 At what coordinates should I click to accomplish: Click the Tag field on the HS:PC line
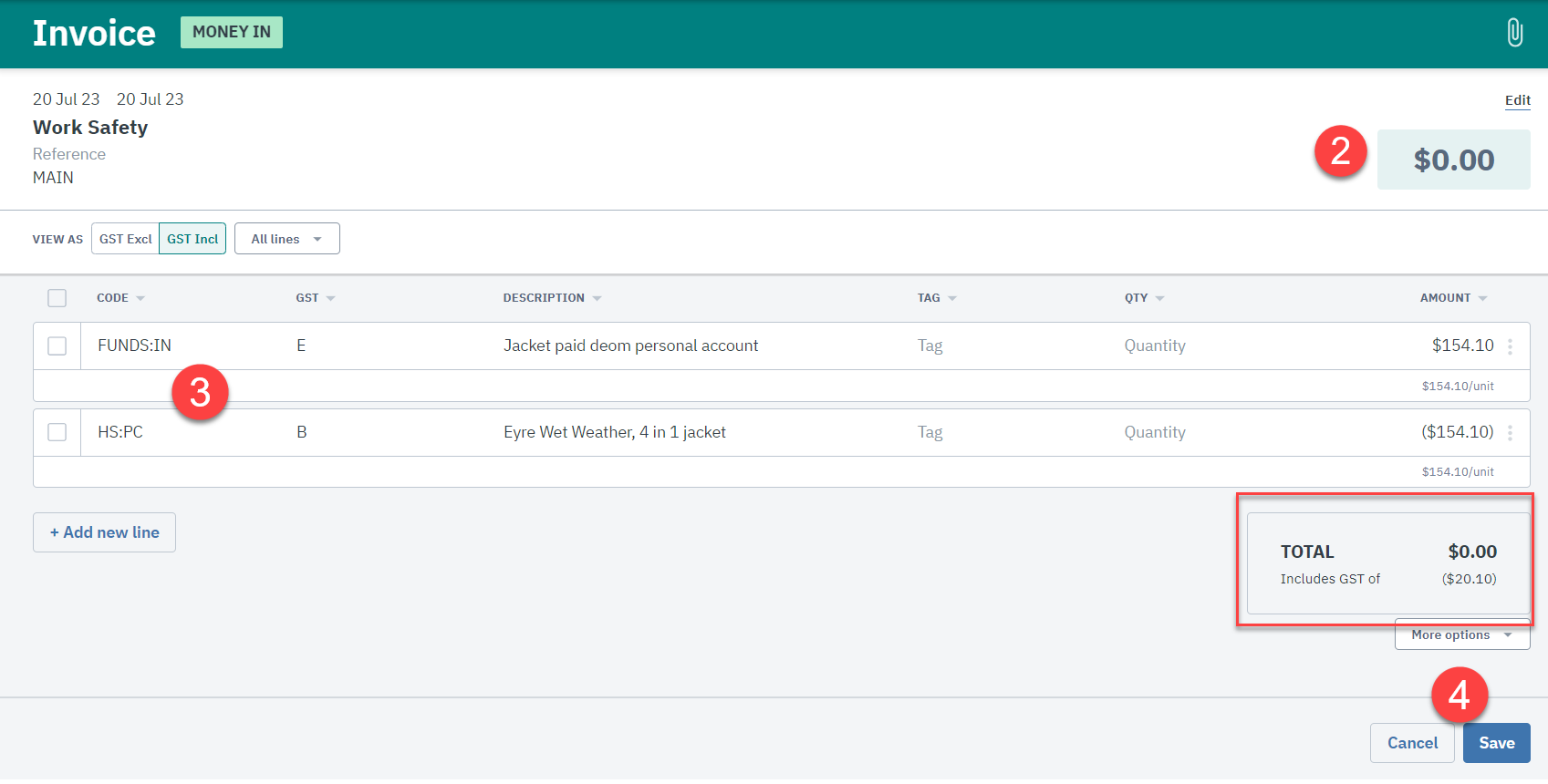(x=930, y=432)
